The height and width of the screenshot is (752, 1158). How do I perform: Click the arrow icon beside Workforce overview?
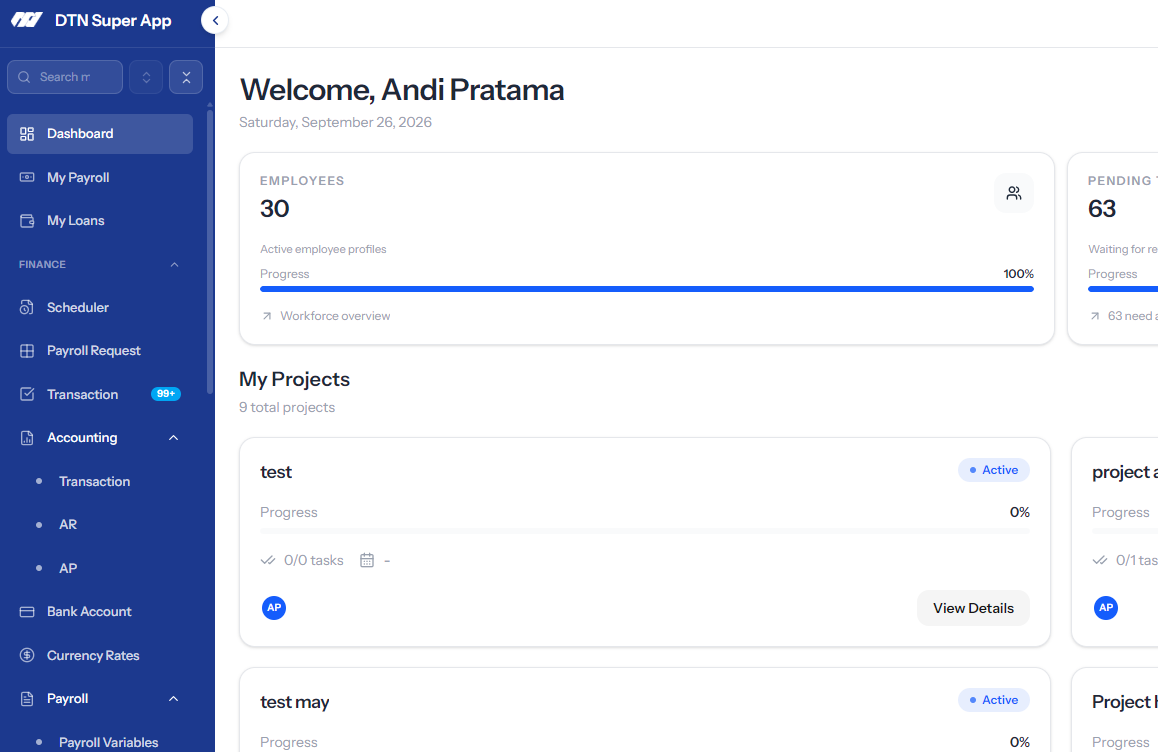pyautogui.click(x=267, y=316)
